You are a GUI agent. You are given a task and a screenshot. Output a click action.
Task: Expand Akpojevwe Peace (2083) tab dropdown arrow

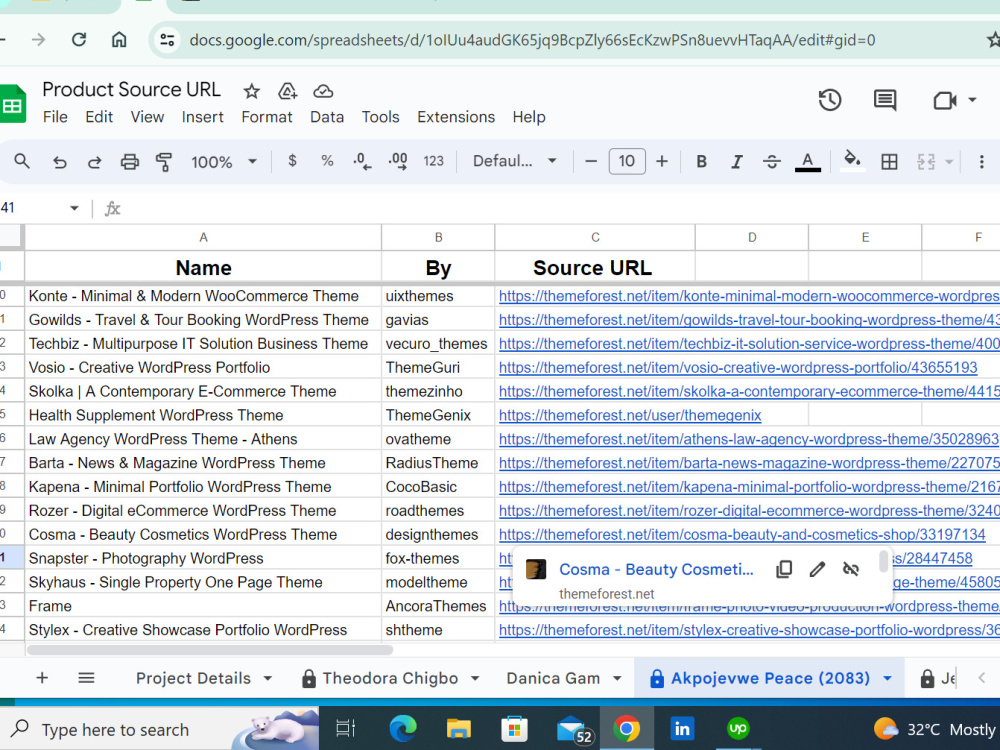point(887,679)
